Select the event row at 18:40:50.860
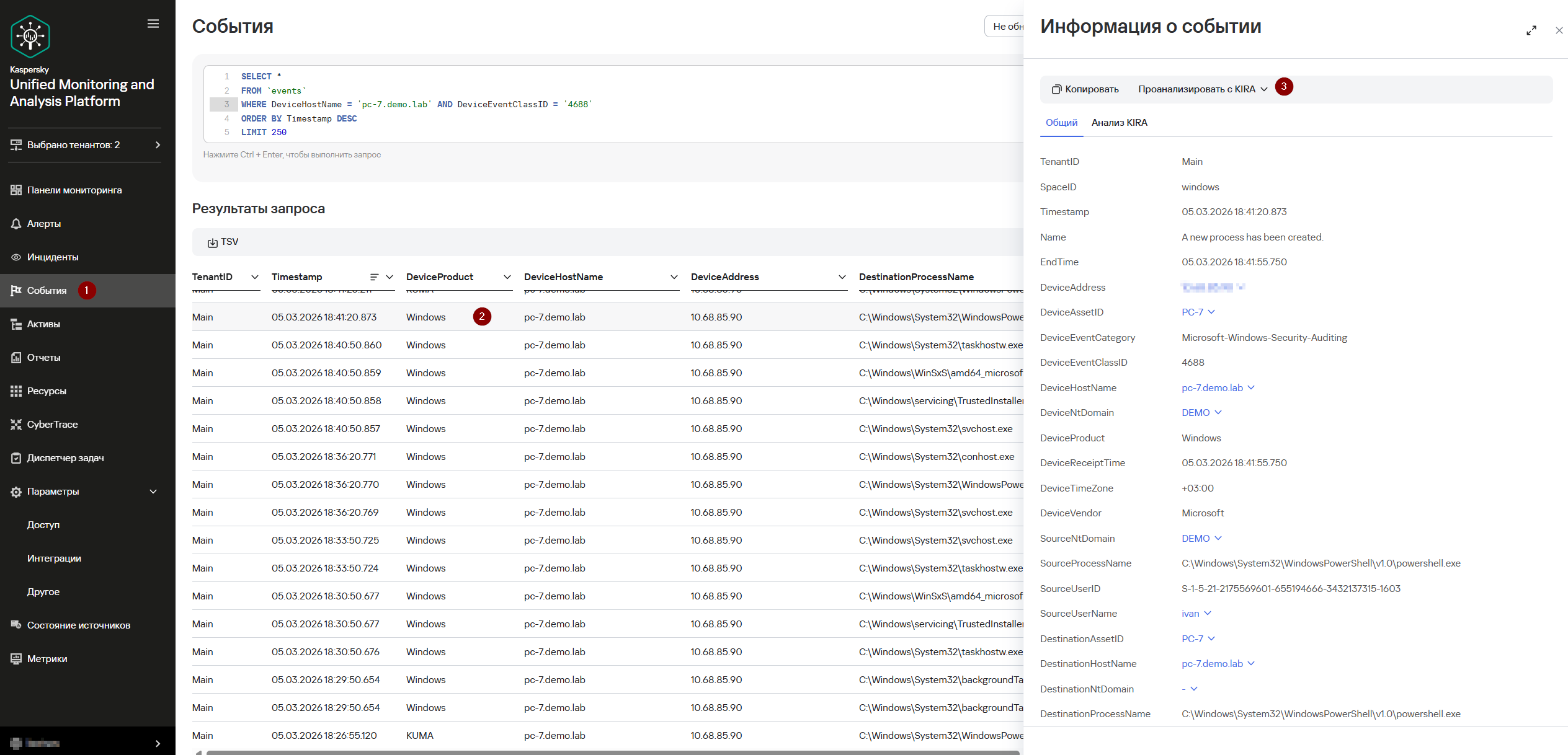 coord(608,345)
